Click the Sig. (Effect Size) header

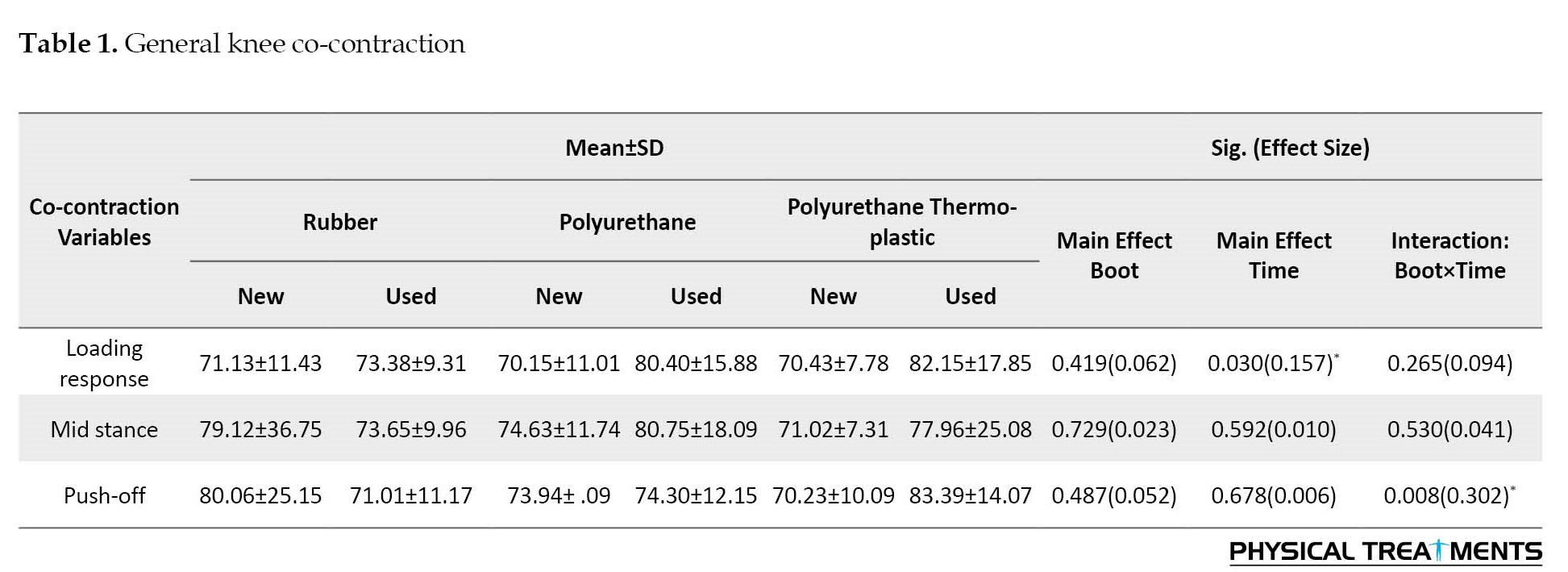pos(1290,148)
